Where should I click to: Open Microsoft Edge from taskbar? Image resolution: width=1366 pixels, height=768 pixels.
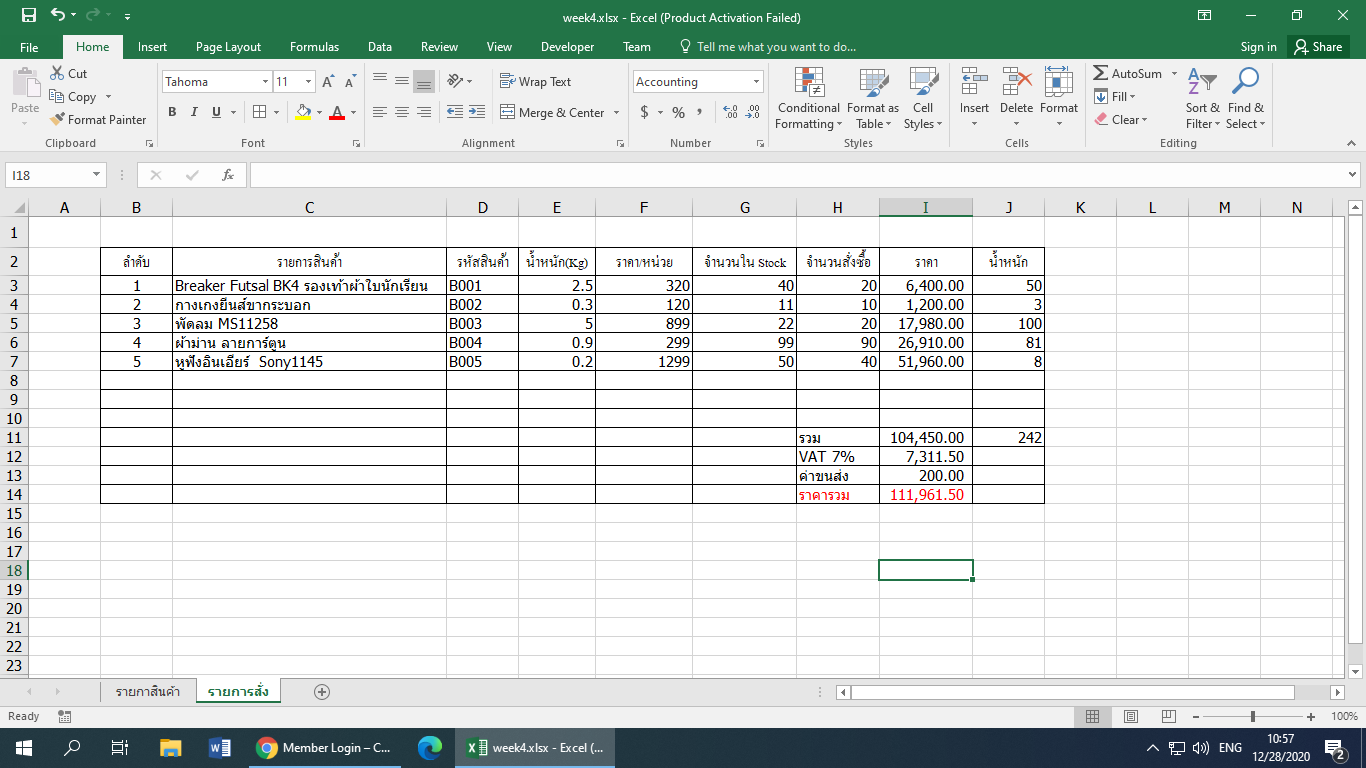point(430,747)
